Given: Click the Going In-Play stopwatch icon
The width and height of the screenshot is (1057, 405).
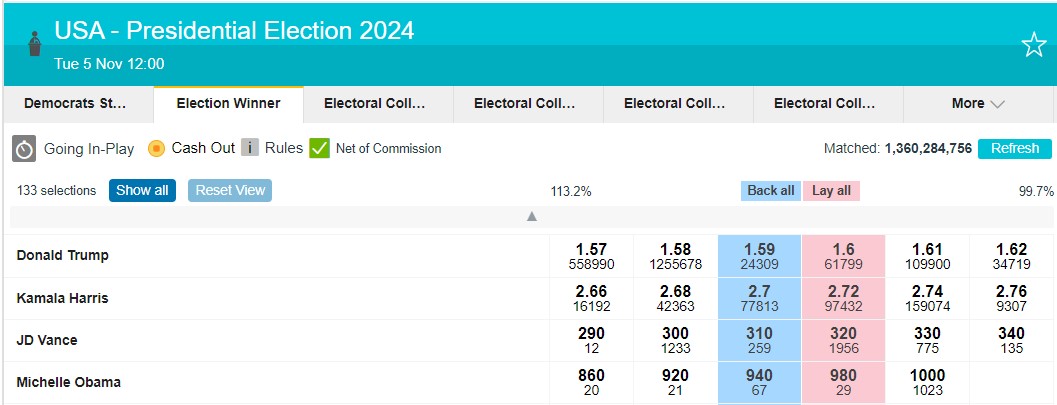Looking at the screenshot, I should click(x=25, y=149).
